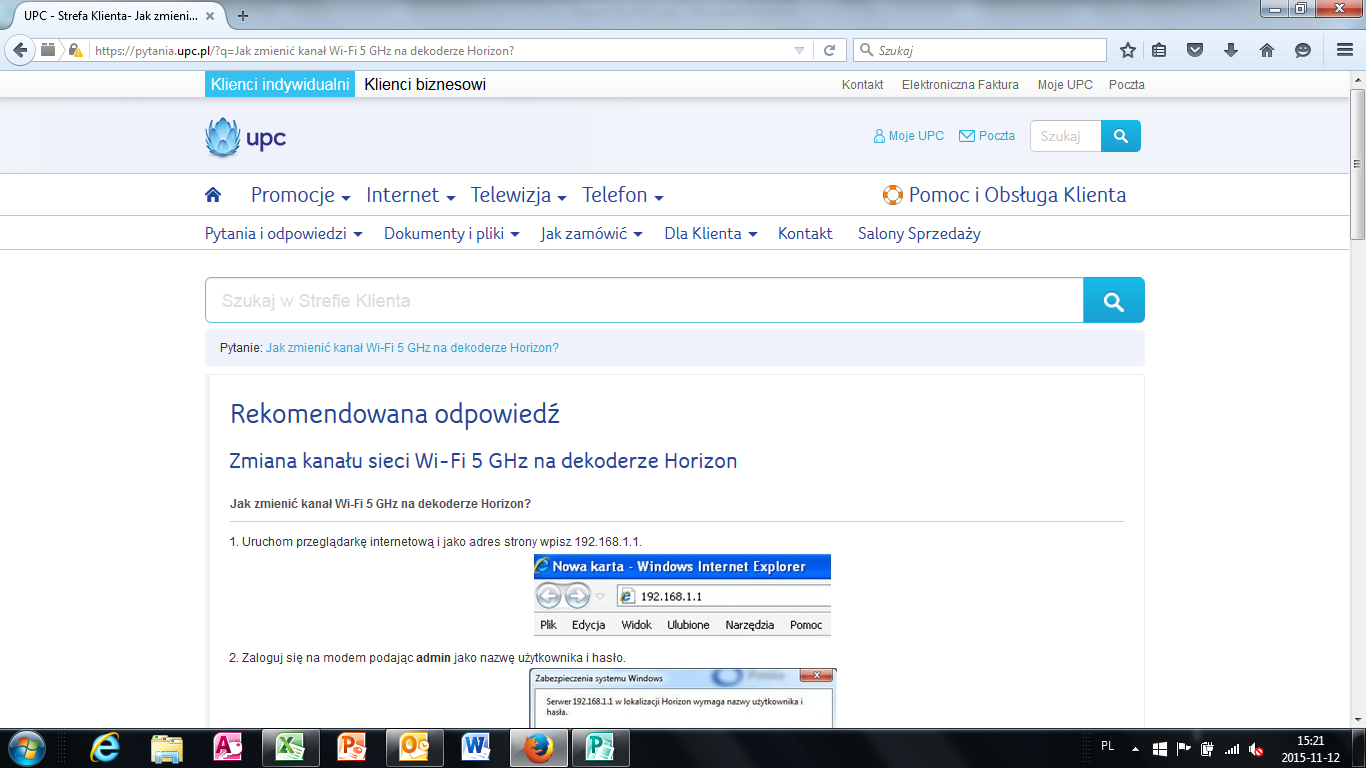Expand the Telefon menu
The image size is (1366, 768).
click(623, 195)
